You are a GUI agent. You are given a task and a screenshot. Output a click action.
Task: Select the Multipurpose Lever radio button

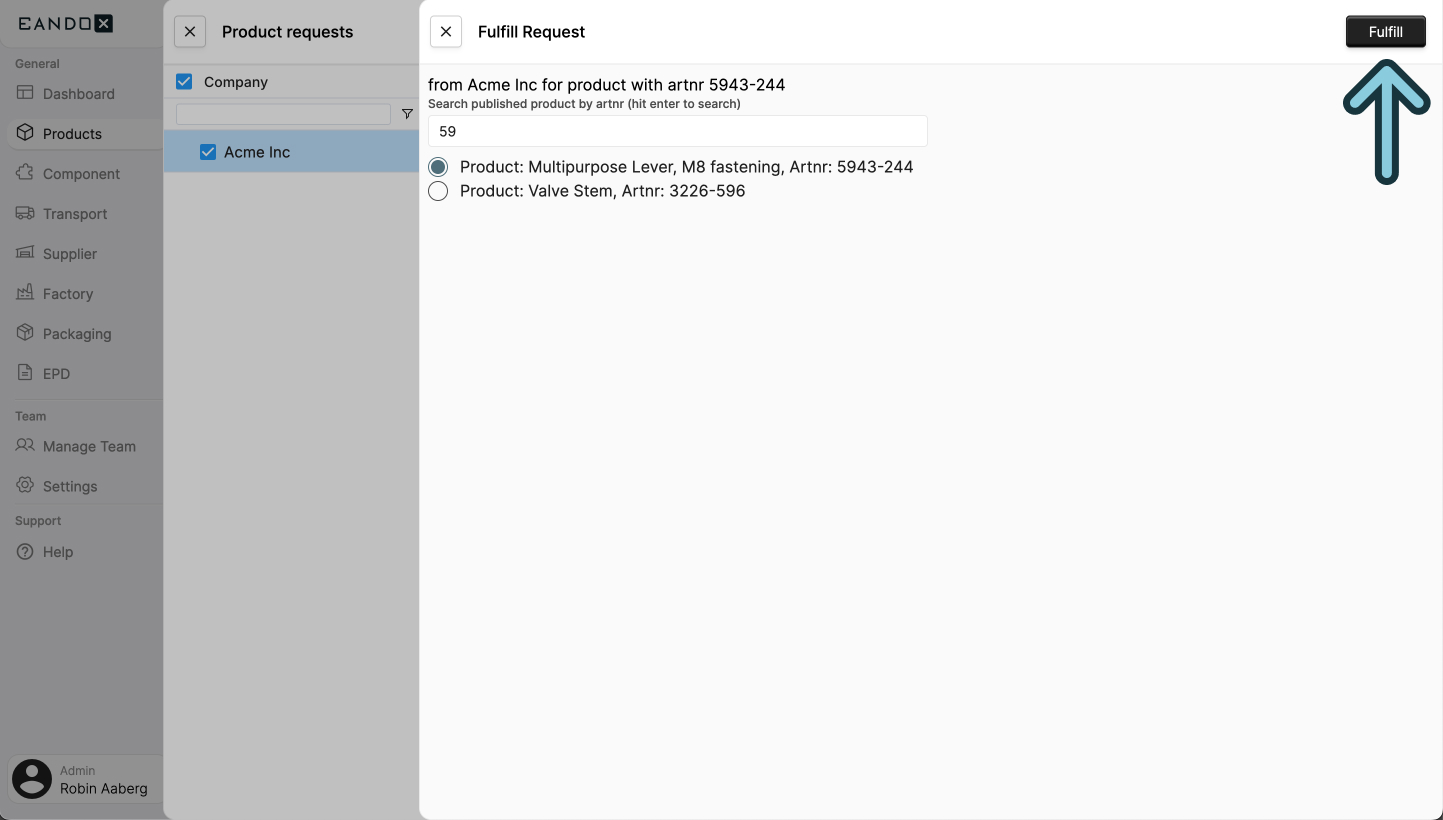point(437,166)
